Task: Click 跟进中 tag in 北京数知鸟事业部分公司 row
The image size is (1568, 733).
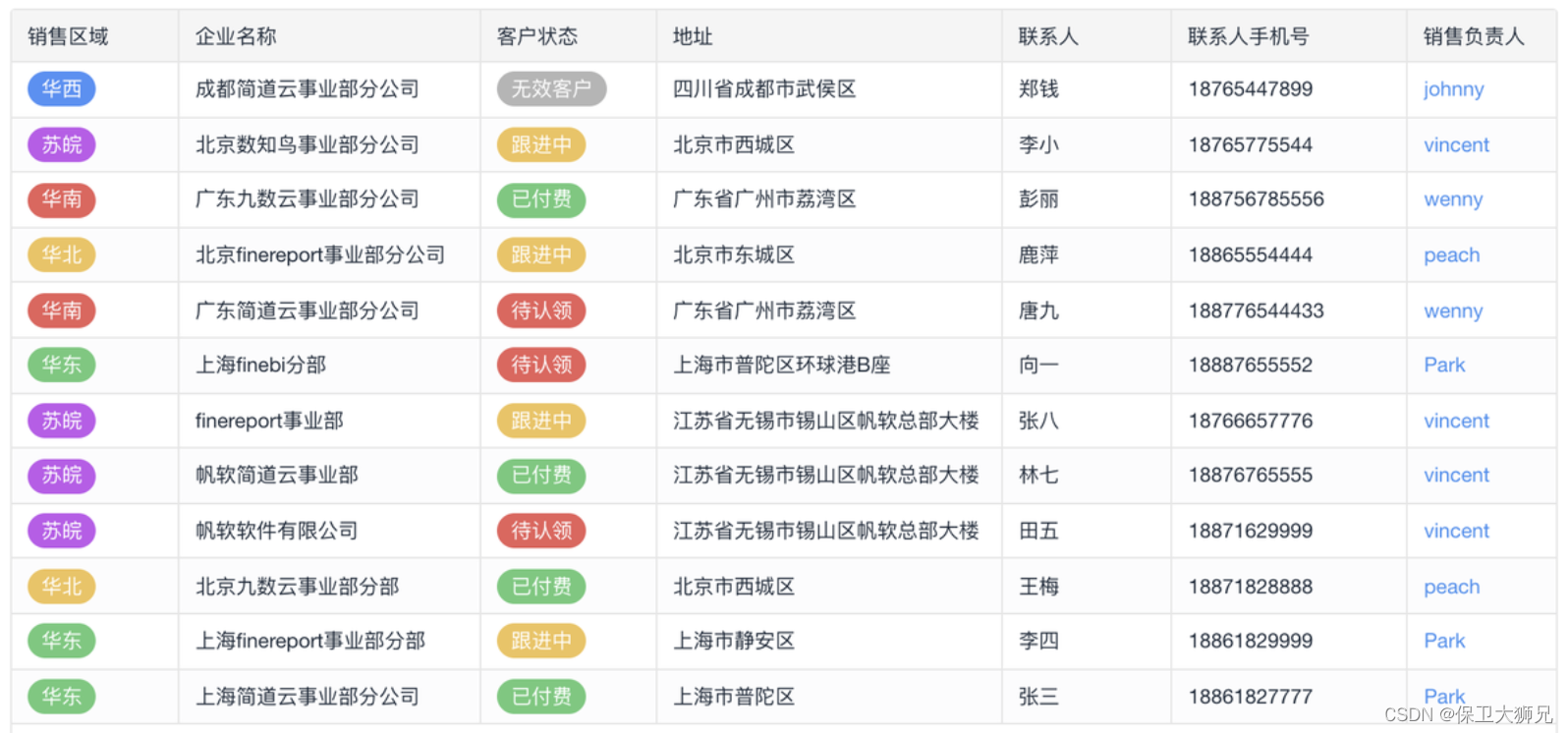Action: (541, 144)
